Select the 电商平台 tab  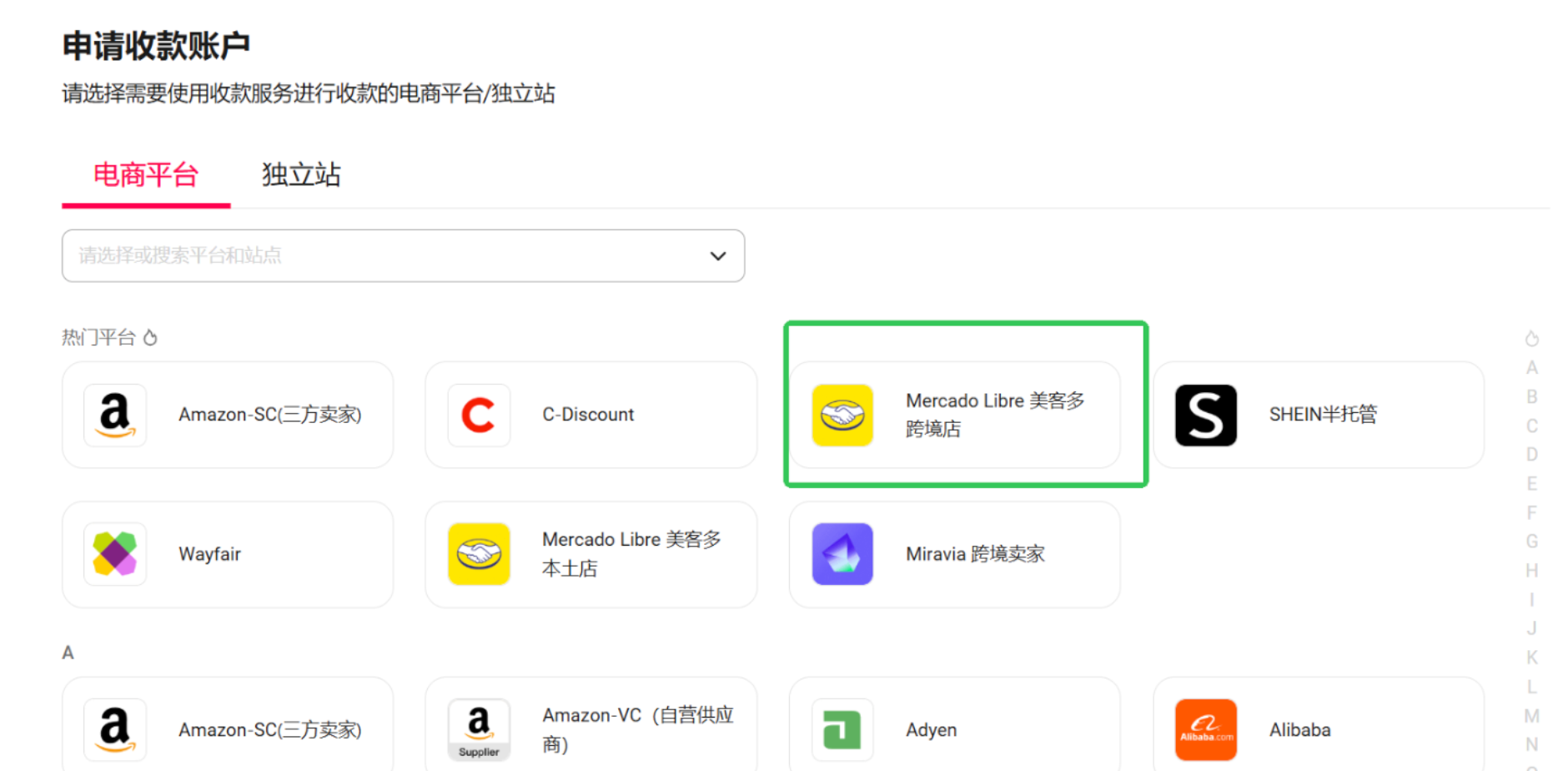[146, 175]
